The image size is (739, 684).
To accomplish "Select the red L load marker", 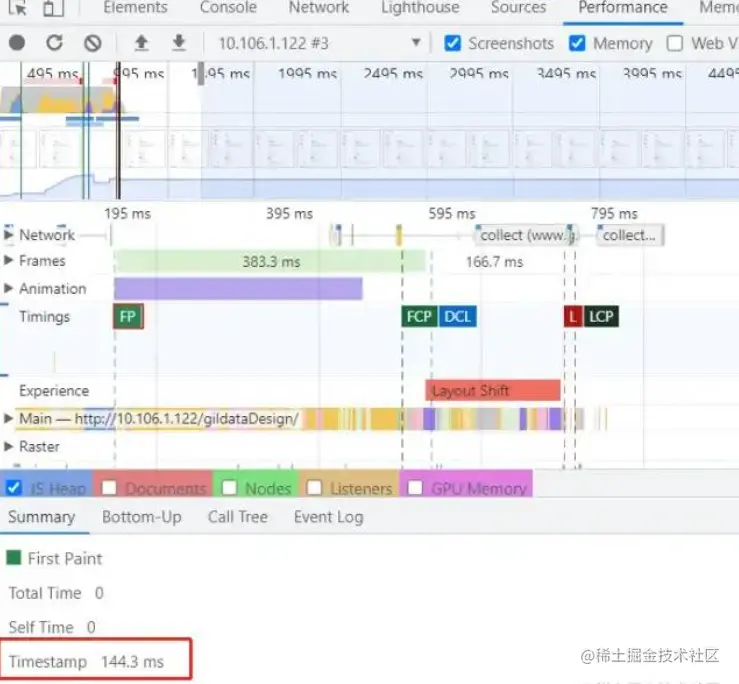I will click(x=573, y=316).
